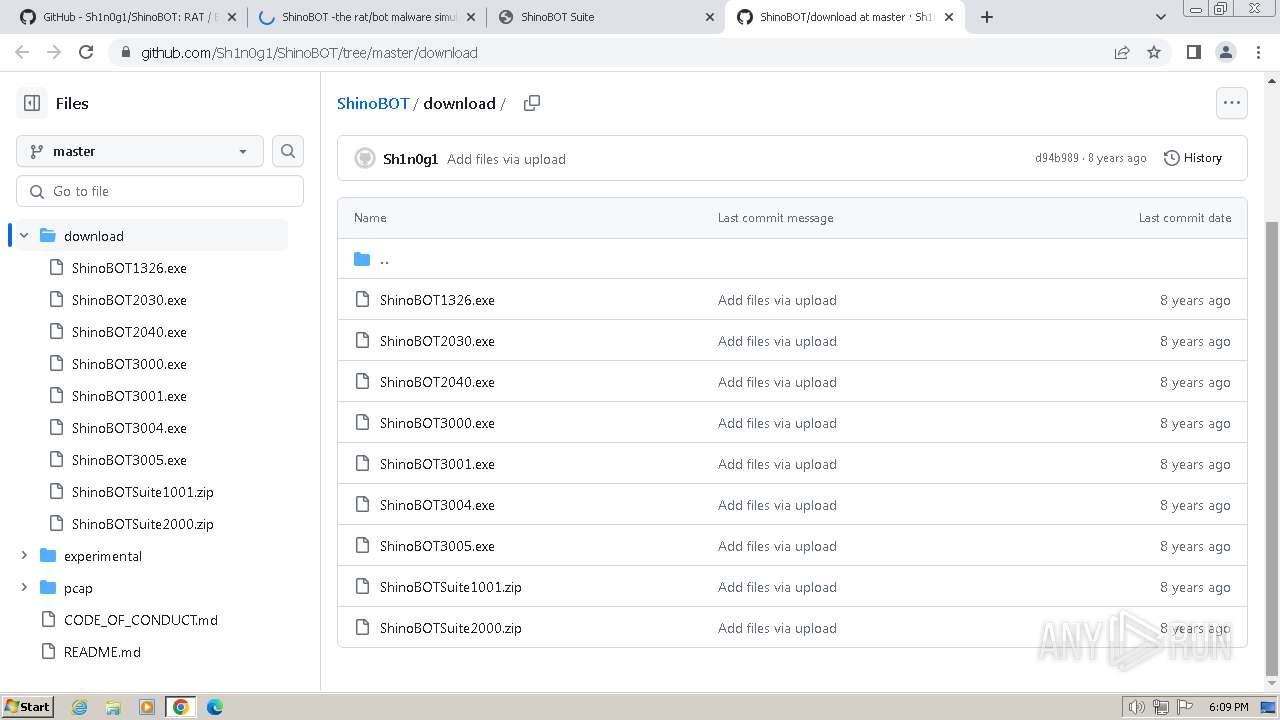Close the ShinoBOT/download at master tab
Screen dimensions: 1280x720
click(949, 17)
